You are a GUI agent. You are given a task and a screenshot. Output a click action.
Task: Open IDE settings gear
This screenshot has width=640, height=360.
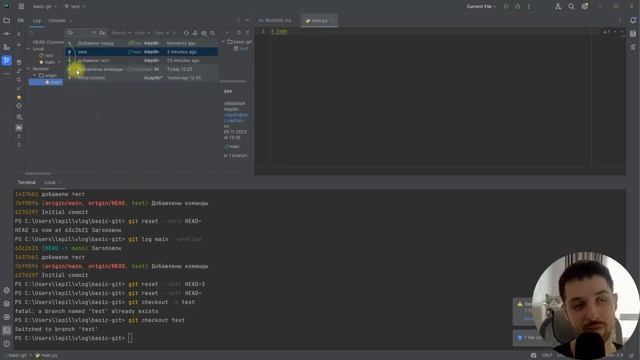point(585,7)
